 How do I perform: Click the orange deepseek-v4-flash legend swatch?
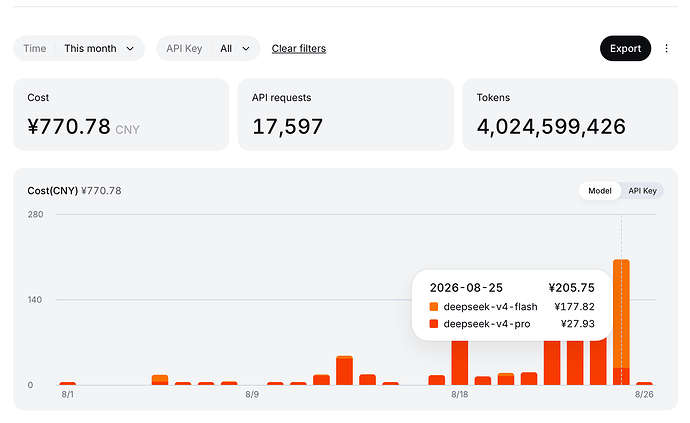coord(434,306)
